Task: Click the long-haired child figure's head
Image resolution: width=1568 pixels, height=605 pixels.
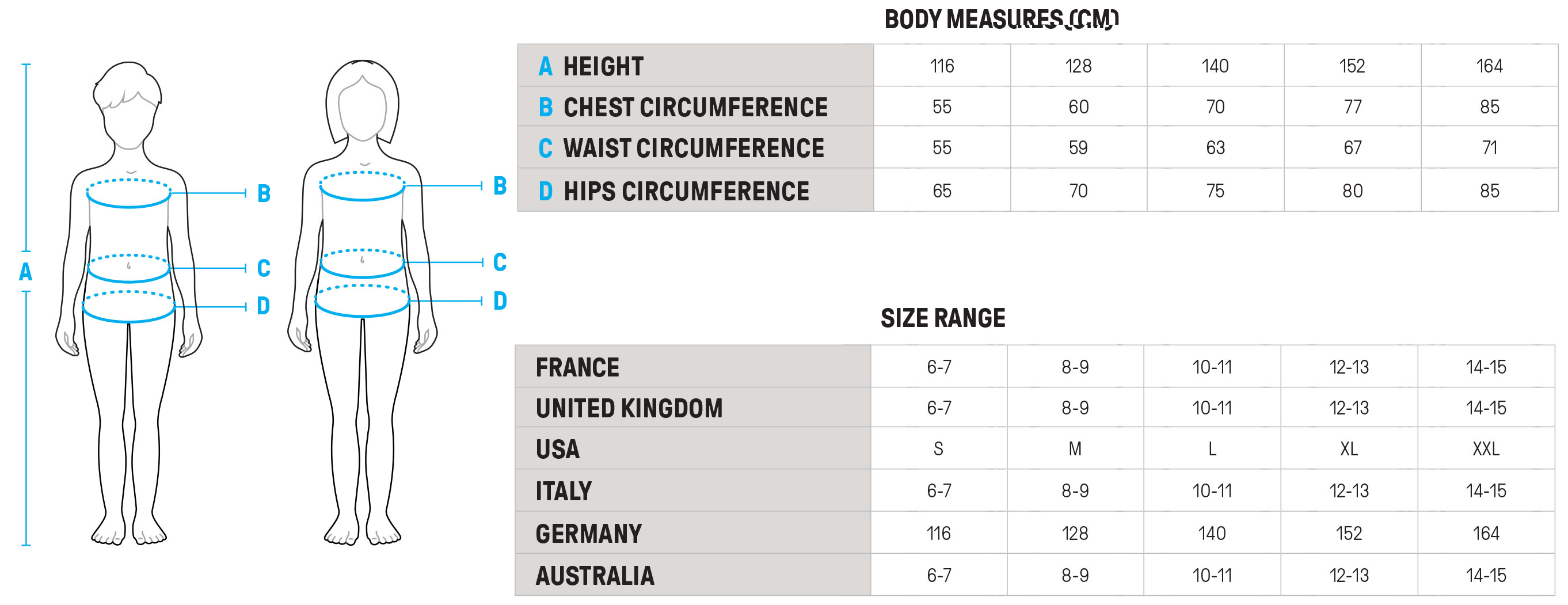Action: [362, 104]
